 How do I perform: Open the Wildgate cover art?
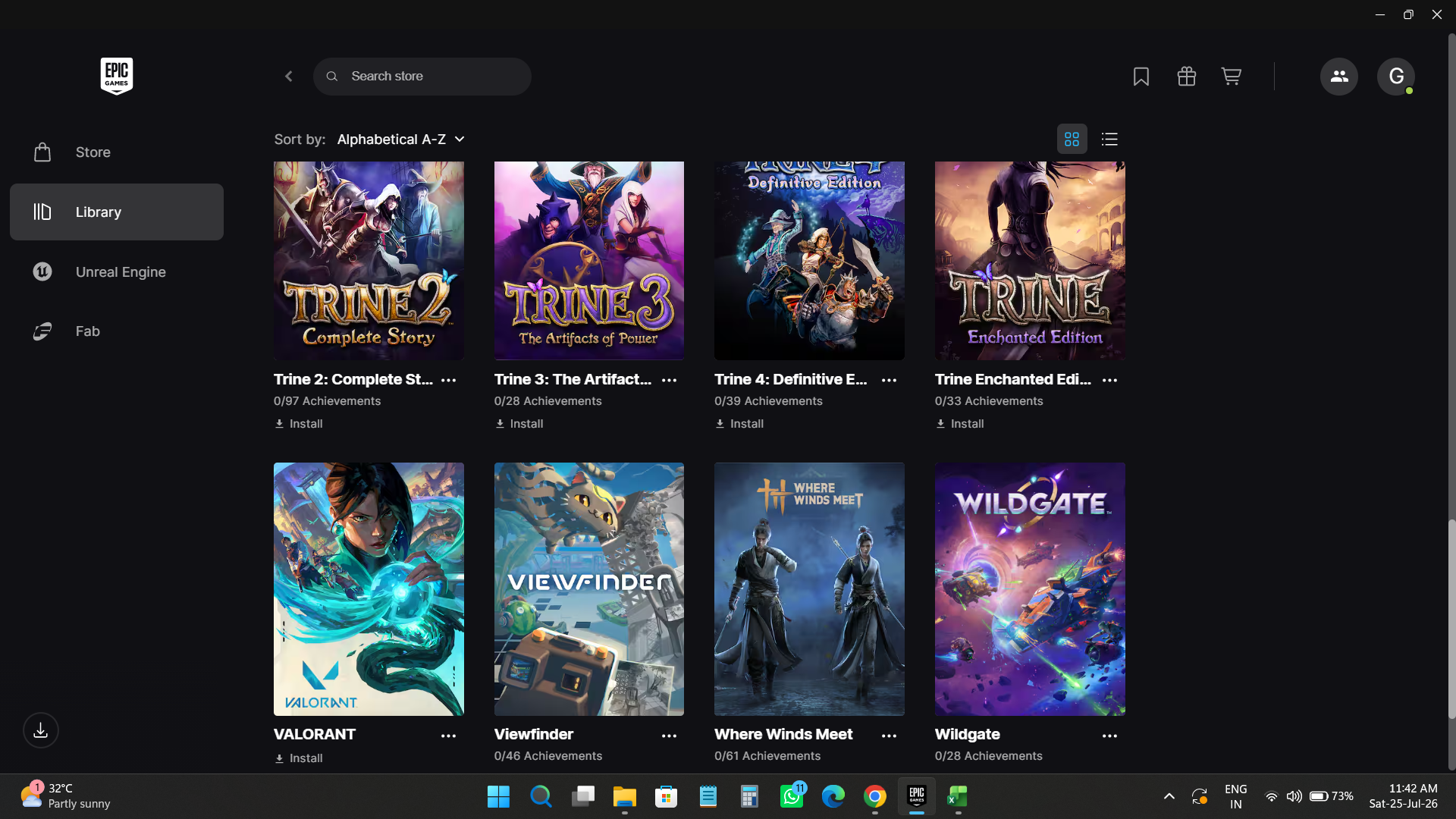pos(1030,589)
